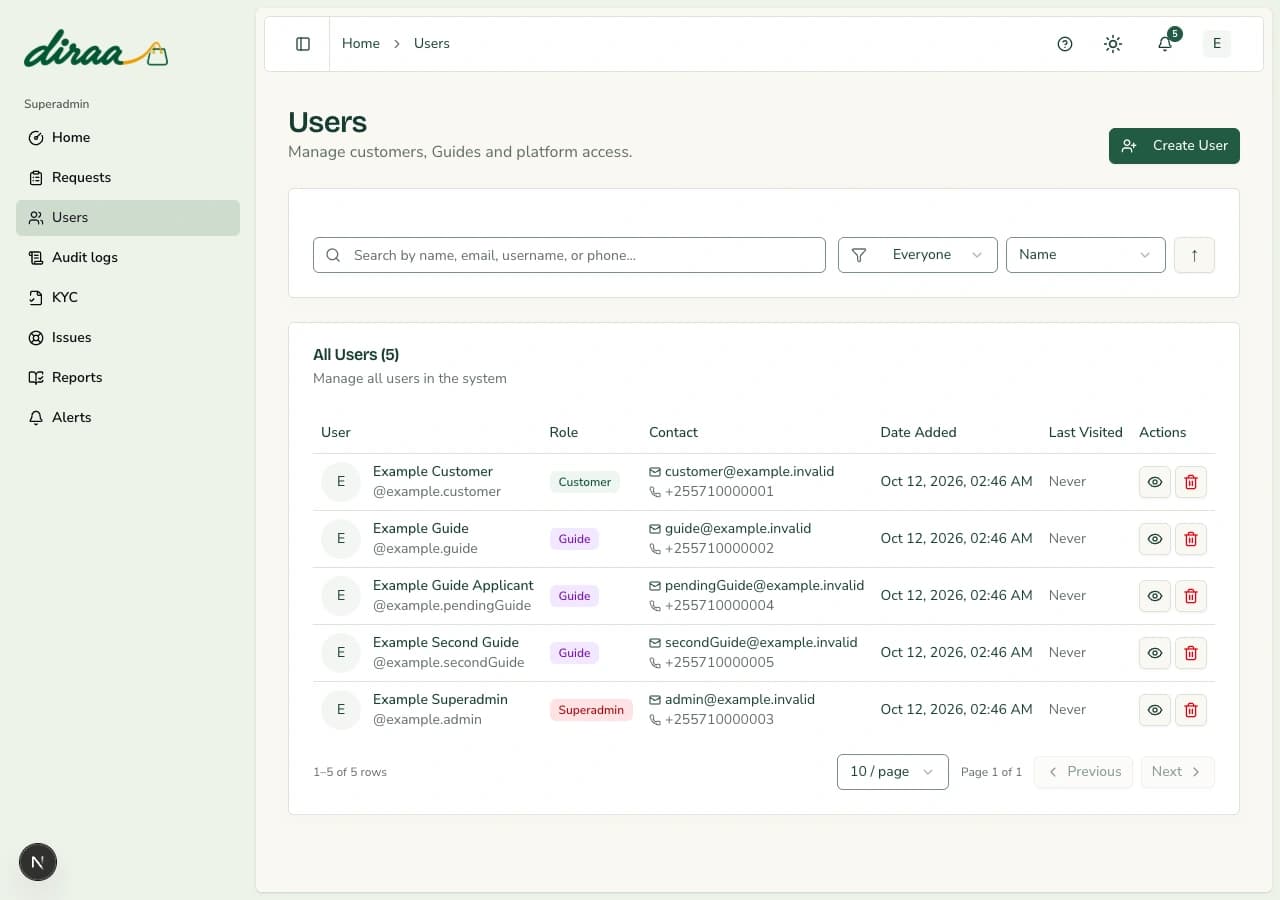Focus the search by name field
This screenshot has width=1280, height=900.
coord(569,255)
